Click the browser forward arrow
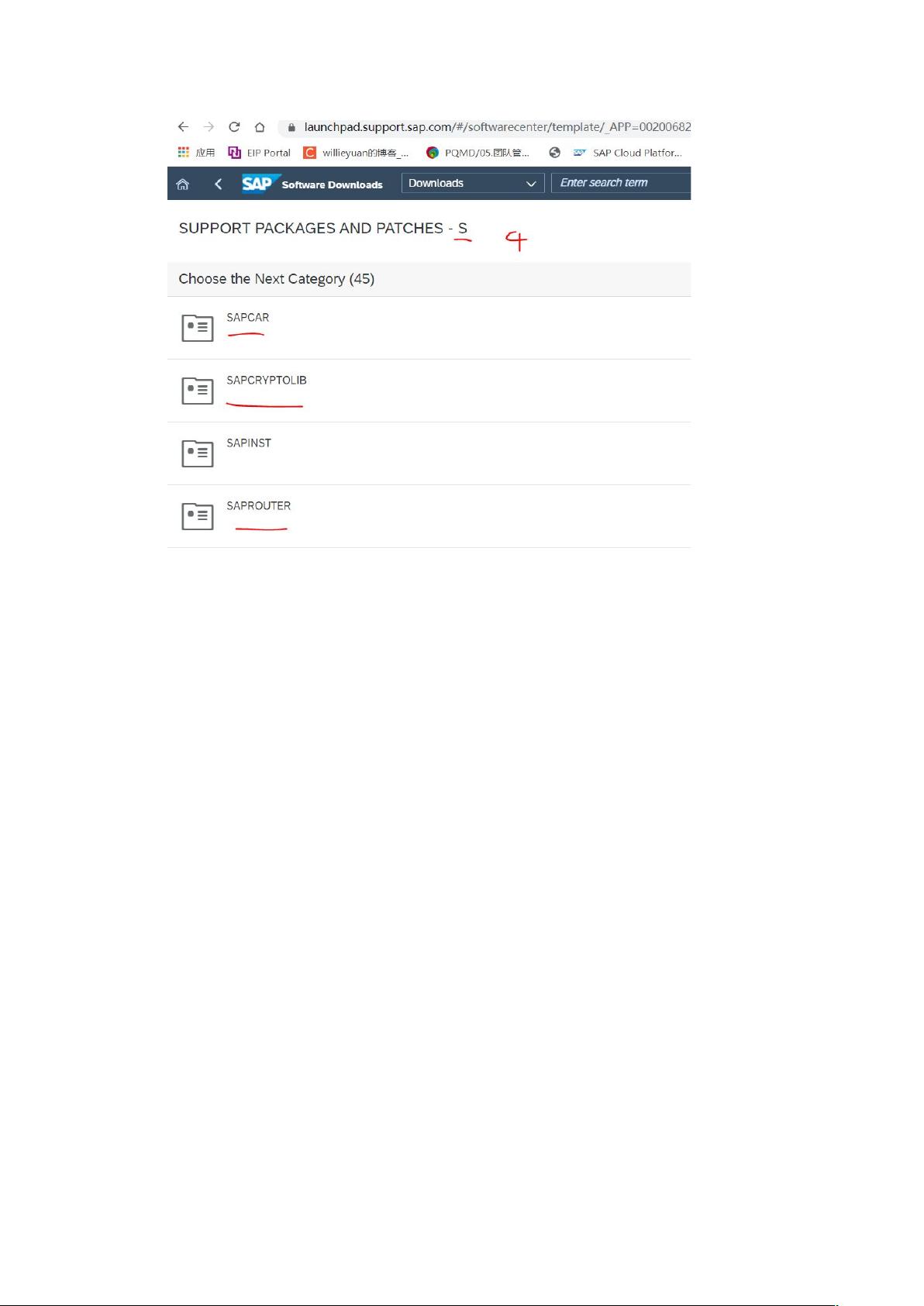This screenshot has width=924, height=1306. pyautogui.click(x=209, y=126)
